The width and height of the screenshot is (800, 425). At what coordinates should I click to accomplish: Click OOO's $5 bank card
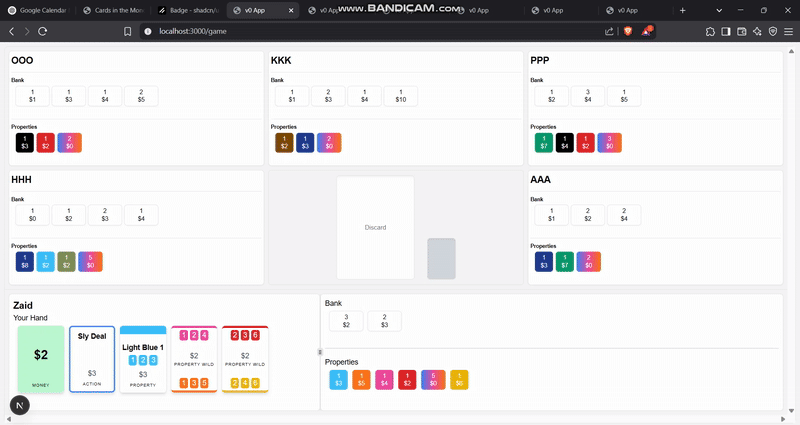click(x=141, y=96)
